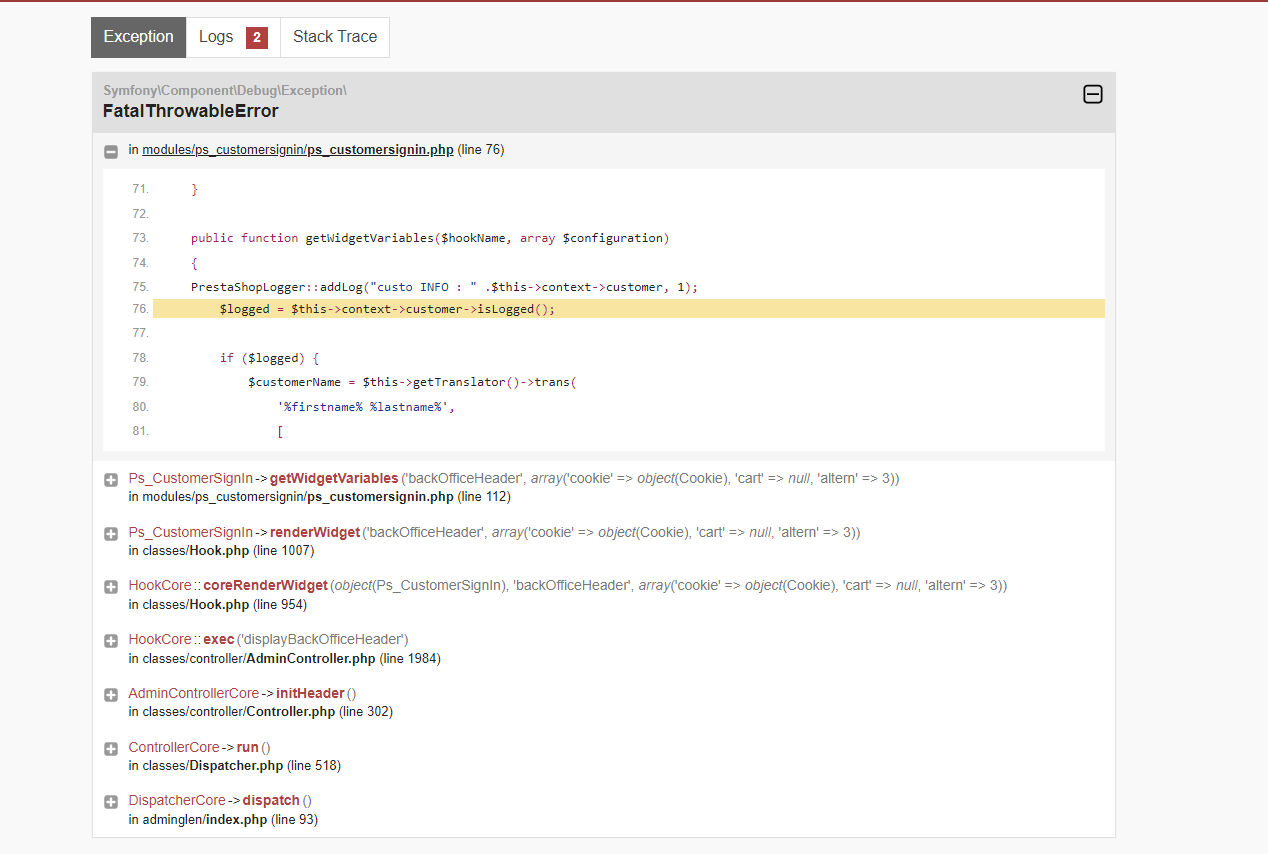
Task: Expand the DispatcherCore dispatch frame
Action: tap(110, 801)
